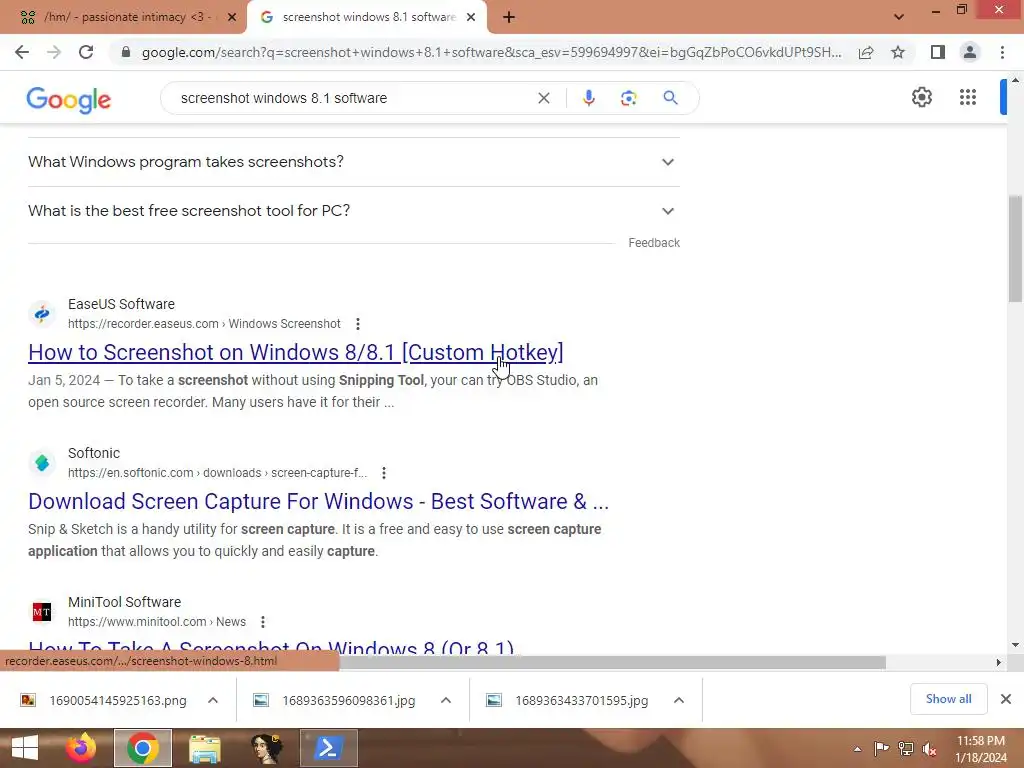The image size is (1024, 768).
Task: Open 'How To Take A Screenshot On Windows 8' link
Action: click(x=271, y=647)
